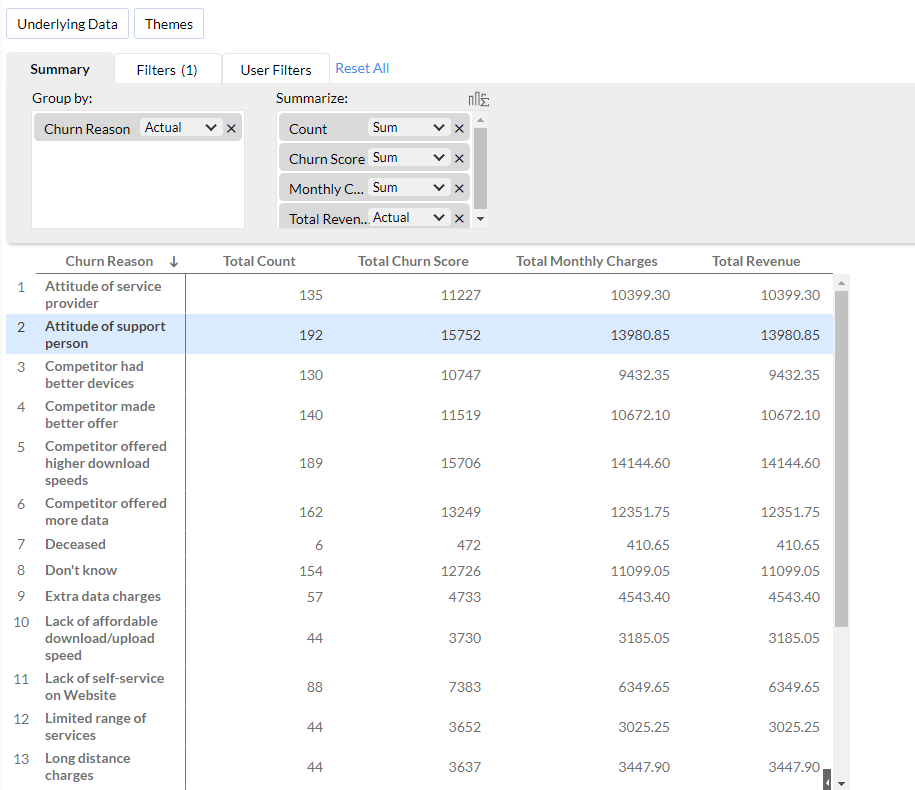The image size is (915, 790).
Task: Remove the Count summarize field
Action: pos(459,128)
